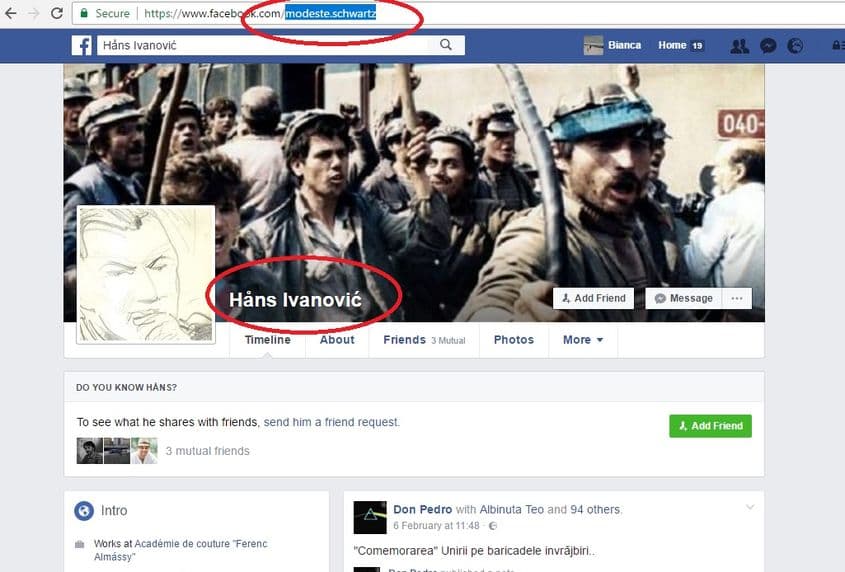Open Bianca's profile from the top bar

pos(624,45)
